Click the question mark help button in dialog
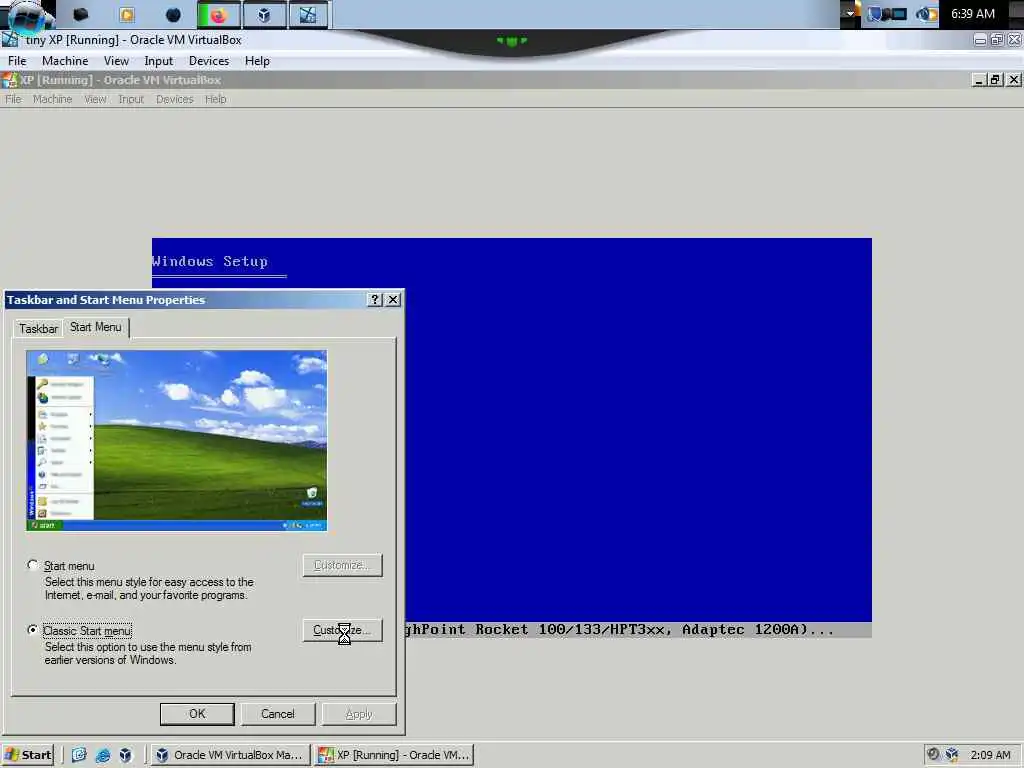 click(x=374, y=299)
